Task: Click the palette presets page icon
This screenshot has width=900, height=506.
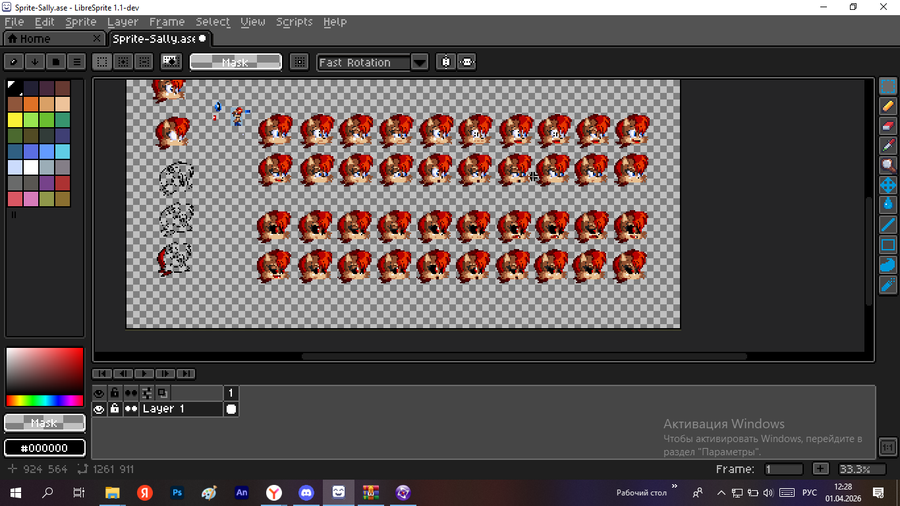Action: [x=56, y=62]
